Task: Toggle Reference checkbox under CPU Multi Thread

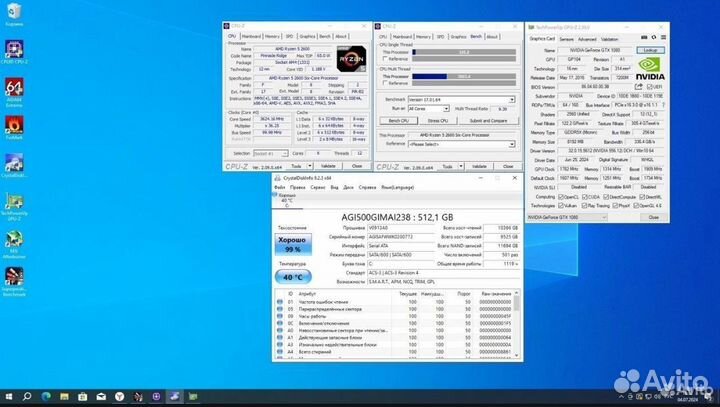Action: [x=385, y=83]
